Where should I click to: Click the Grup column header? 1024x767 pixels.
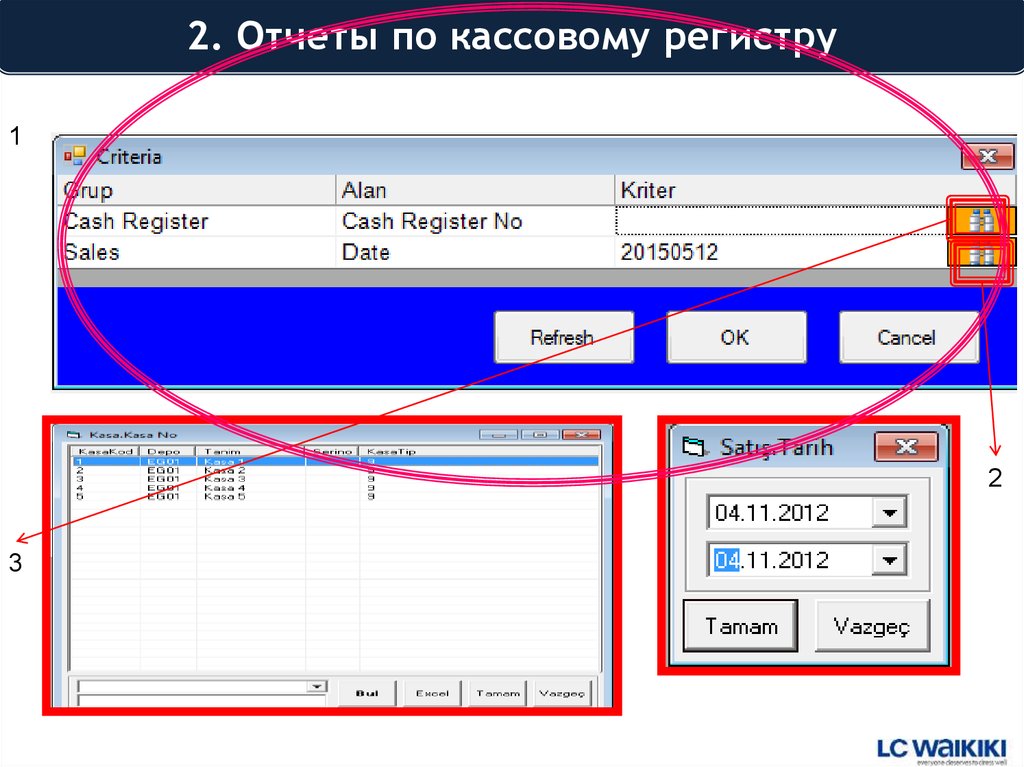(196, 190)
